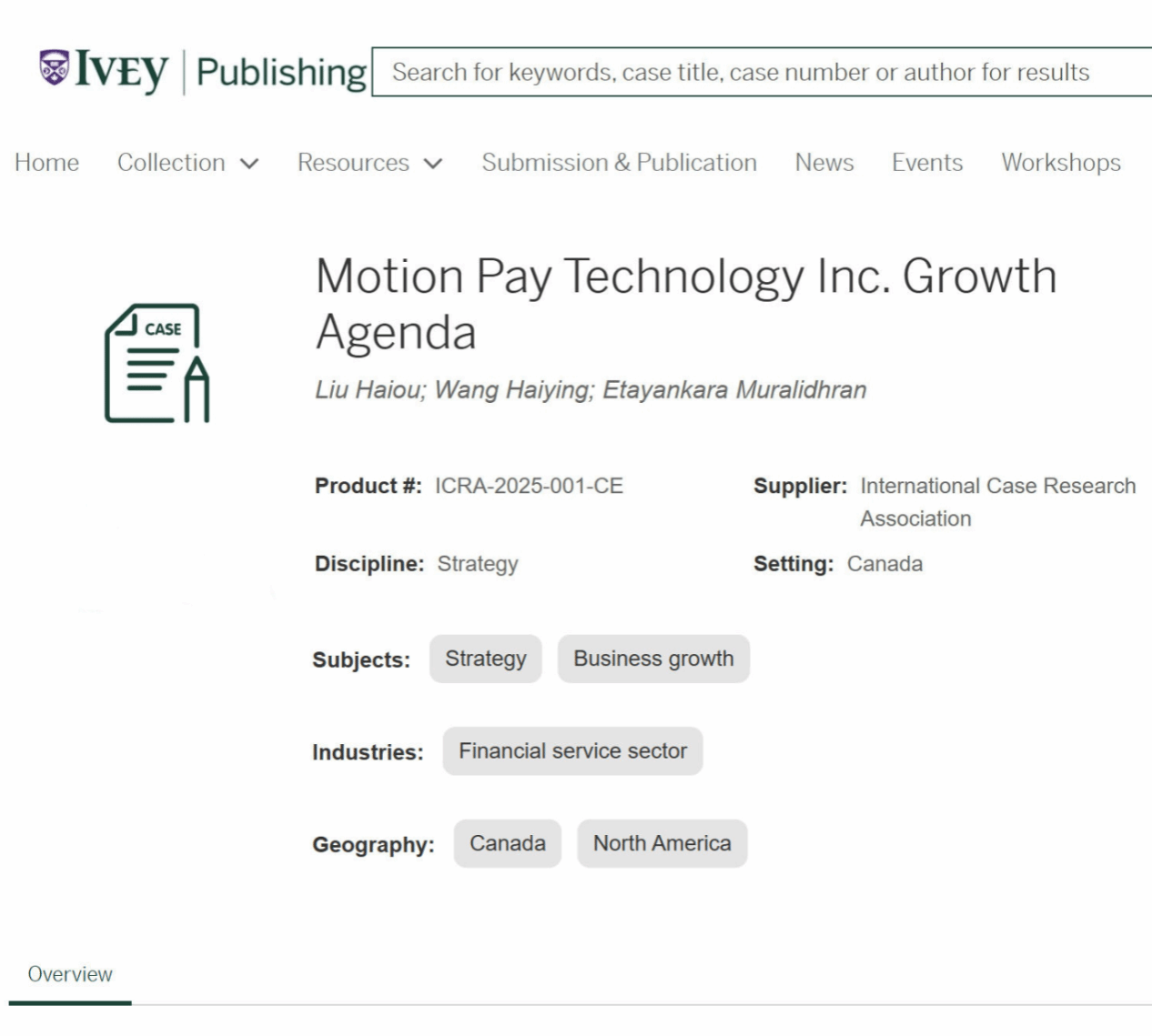This screenshot has width=1152, height=1036.
Task: Expand the Resources dropdown chevron
Action: [x=434, y=164]
